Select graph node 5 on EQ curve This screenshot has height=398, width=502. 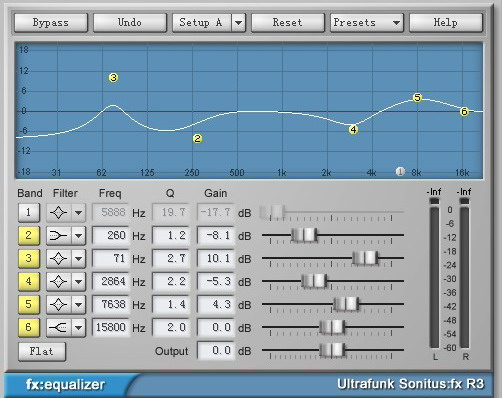pos(417,98)
